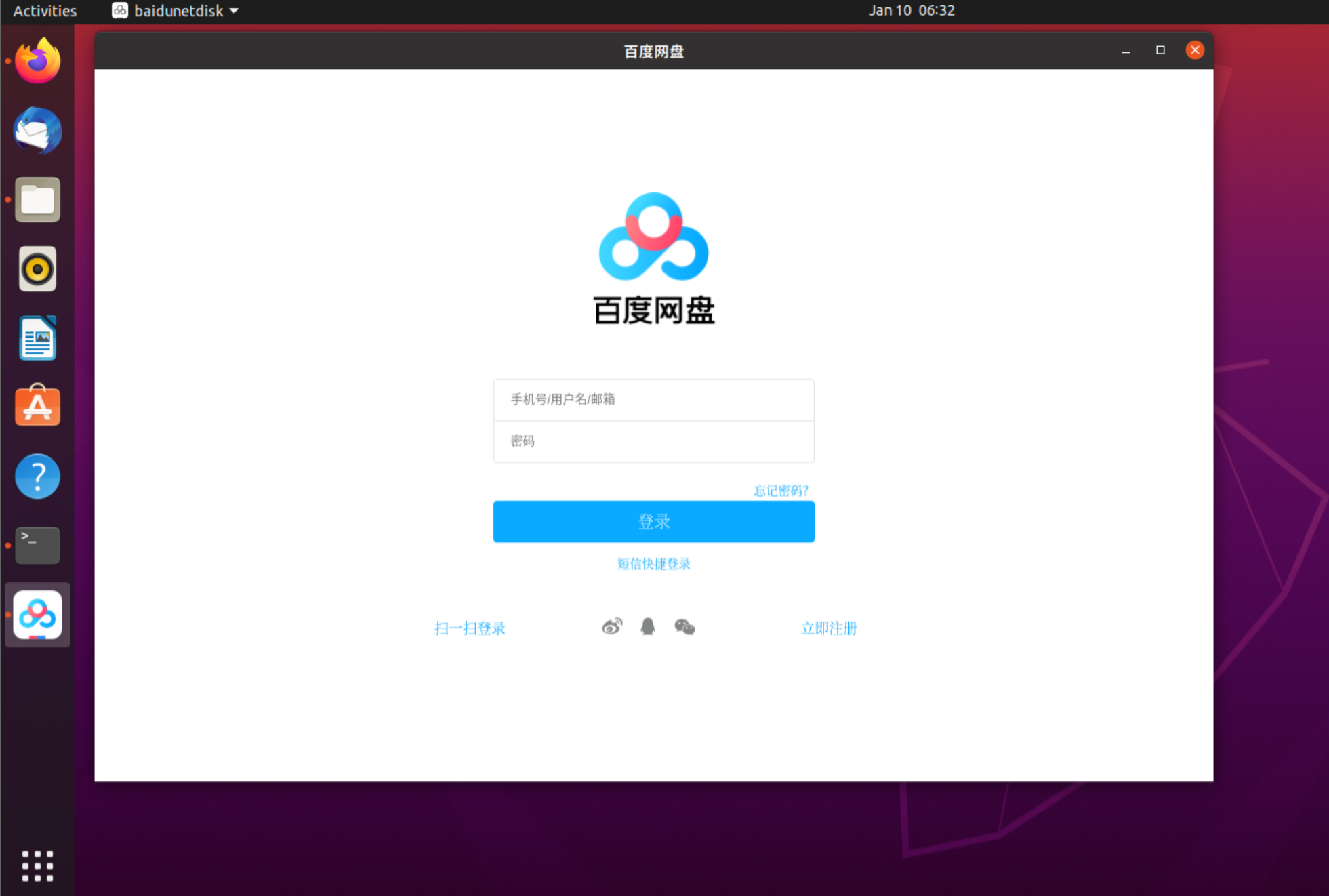Open the Files manager in the dock
This screenshot has height=896, width=1329.
tap(38, 200)
